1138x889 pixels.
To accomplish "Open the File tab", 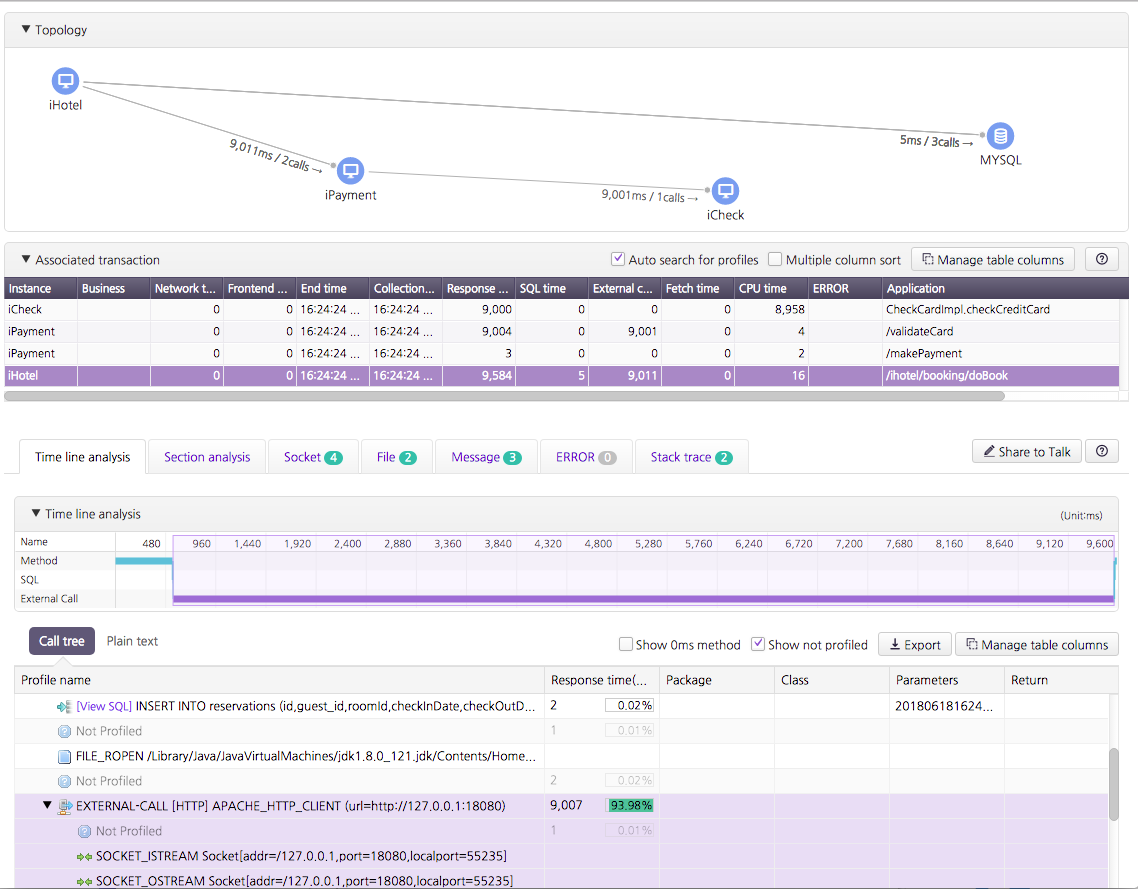I will (x=396, y=456).
